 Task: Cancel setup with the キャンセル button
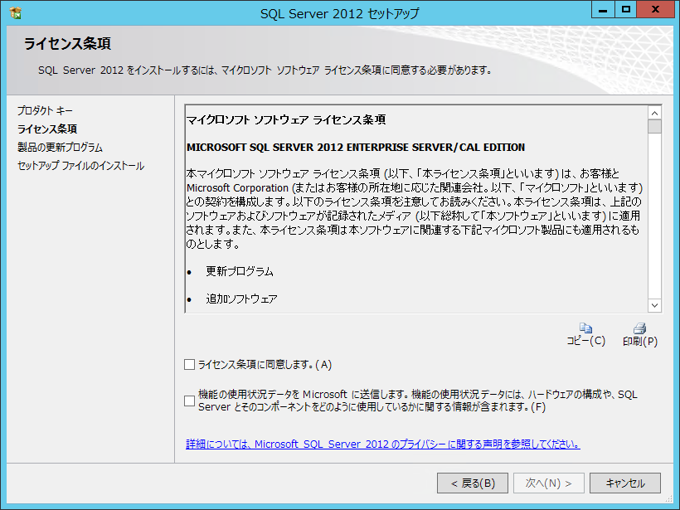(x=625, y=483)
